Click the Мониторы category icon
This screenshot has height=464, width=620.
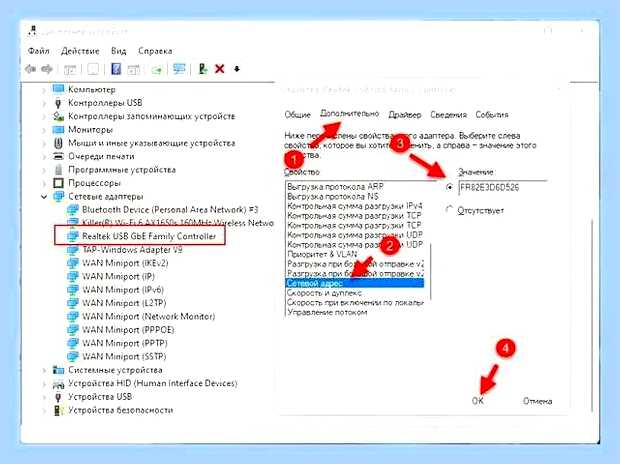[x=58, y=129]
